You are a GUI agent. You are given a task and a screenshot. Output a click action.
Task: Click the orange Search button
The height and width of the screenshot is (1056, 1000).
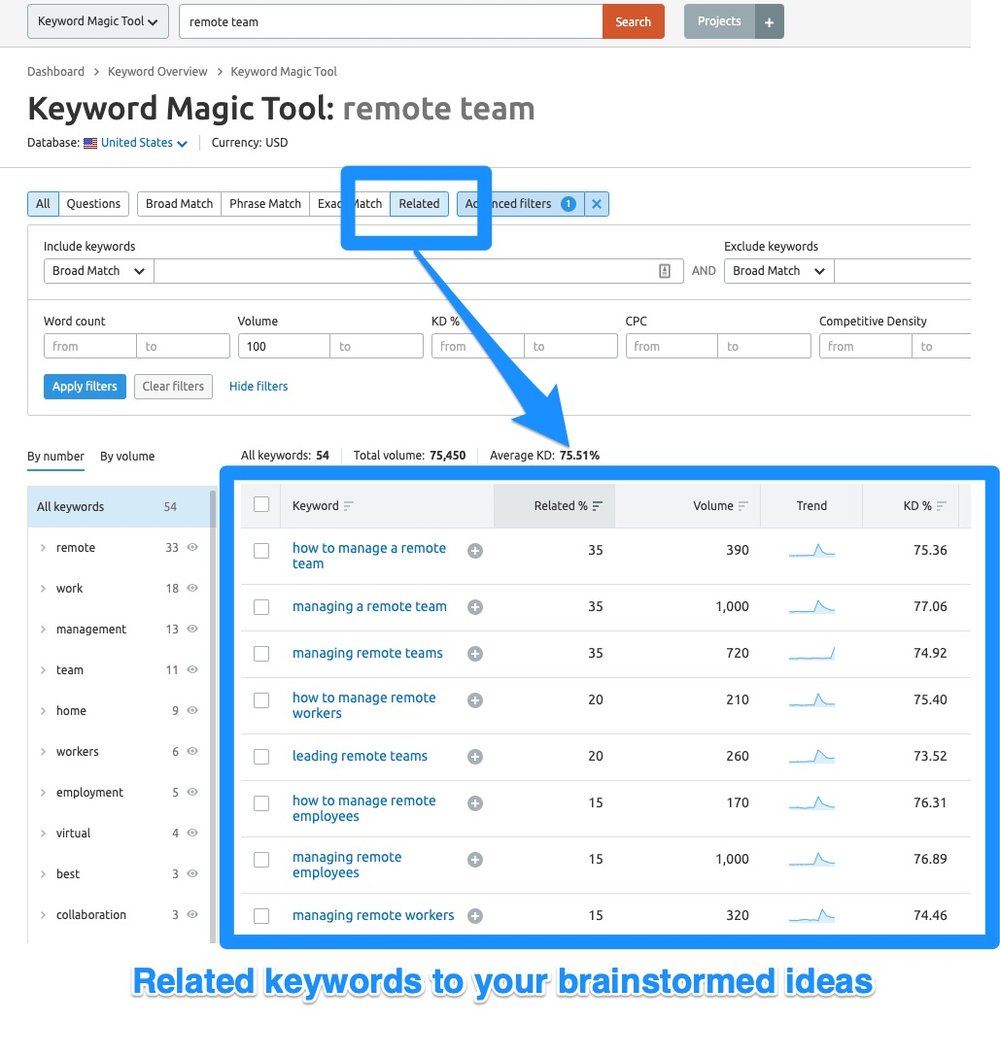(x=633, y=22)
